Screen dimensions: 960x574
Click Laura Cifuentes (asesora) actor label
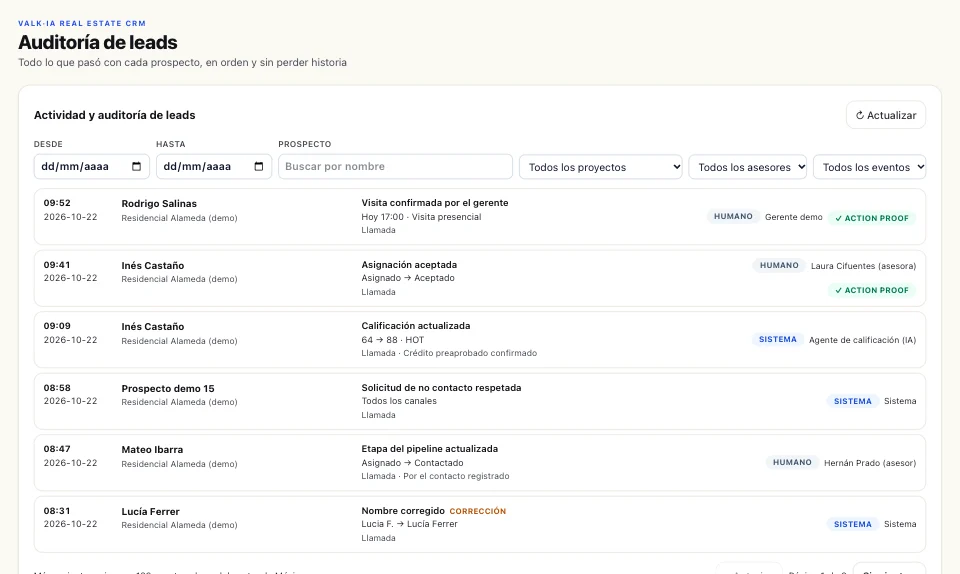tap(863, 266)
